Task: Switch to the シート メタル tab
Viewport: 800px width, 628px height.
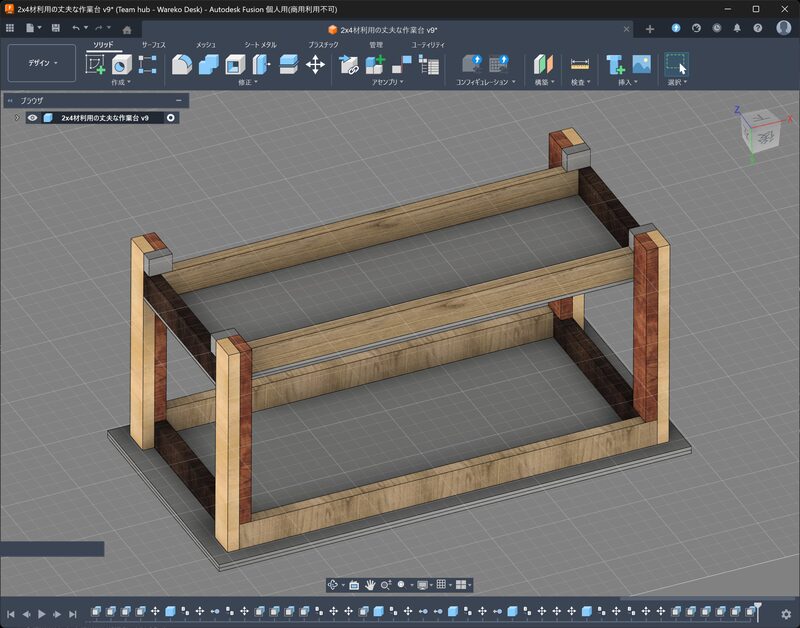Action: tap(262, 45)
